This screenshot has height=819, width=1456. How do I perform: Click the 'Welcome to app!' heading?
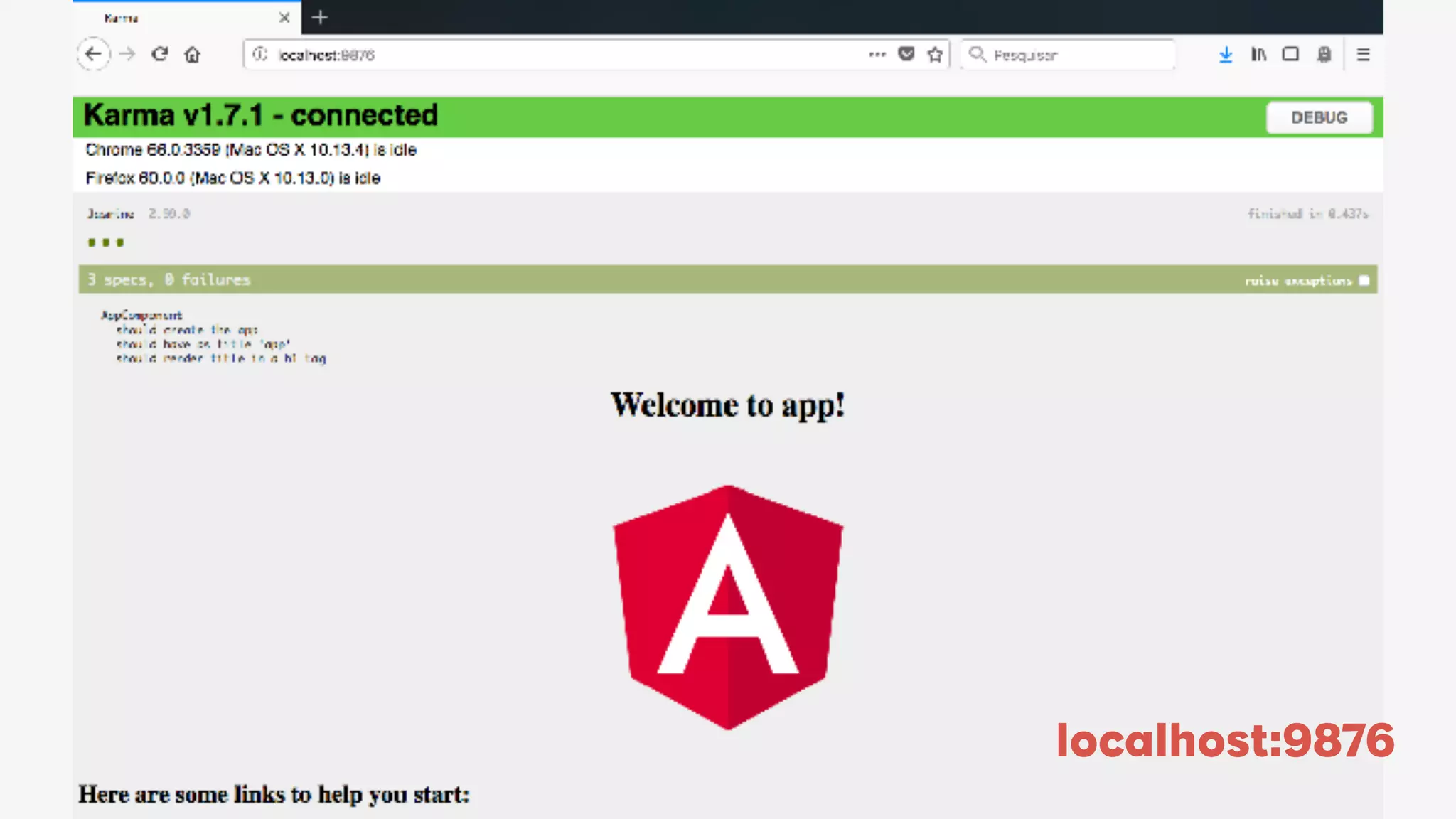click(728, 405)
